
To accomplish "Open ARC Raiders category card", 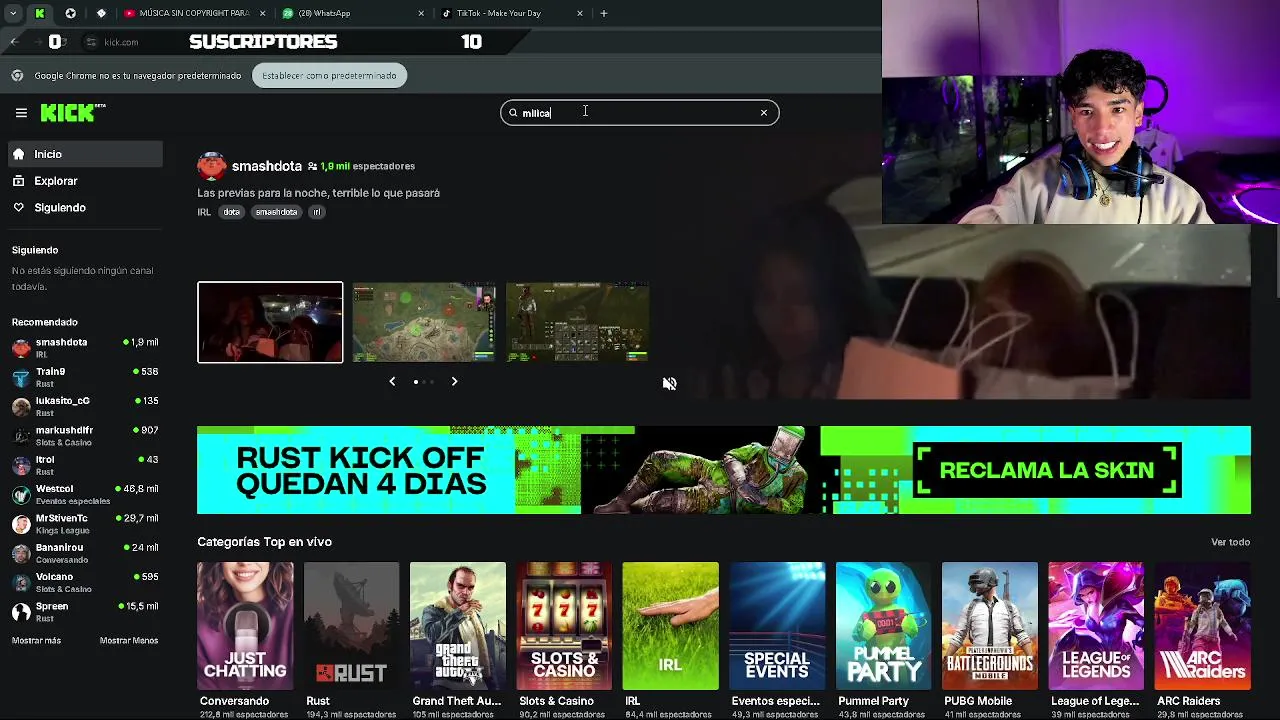I will tap(1202, 626).
